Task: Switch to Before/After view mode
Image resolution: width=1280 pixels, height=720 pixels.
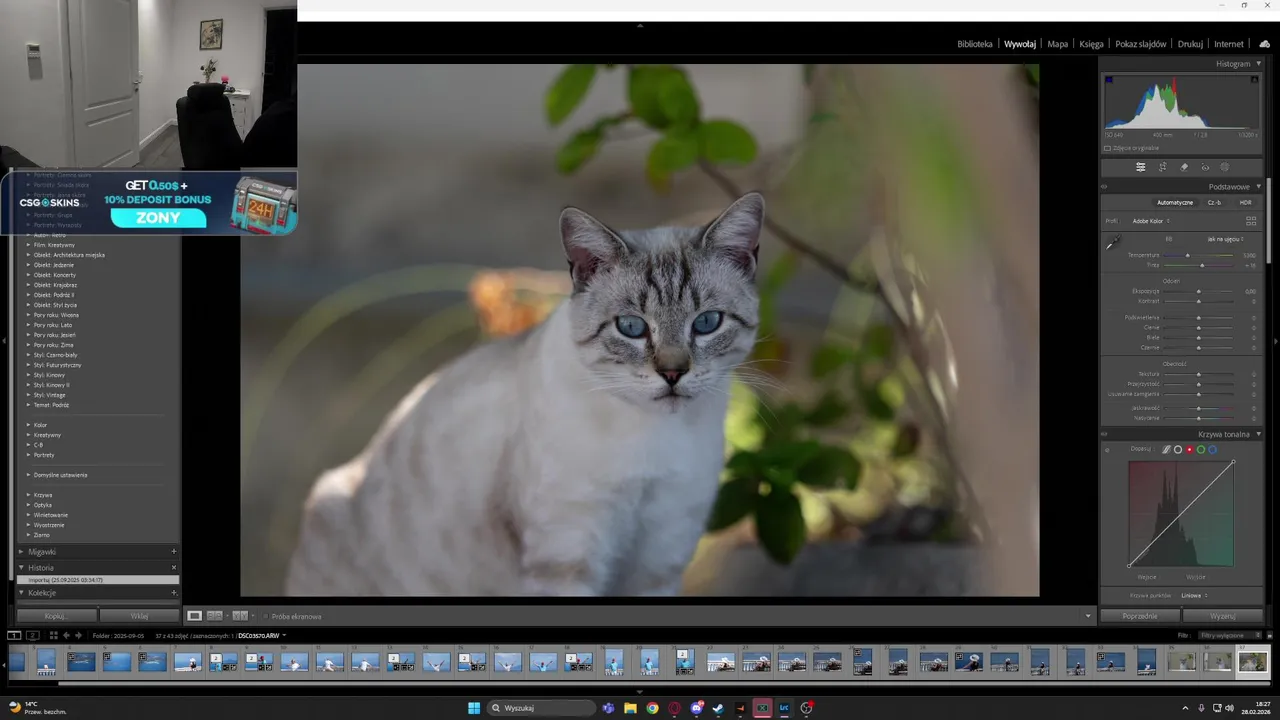Action: coord(240,616)
